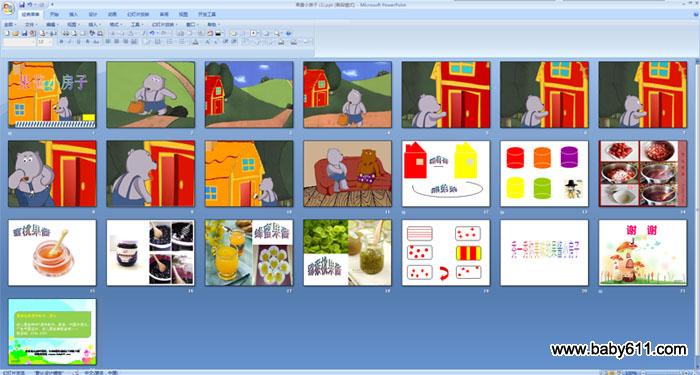Toggle Bold formatting
Image resolution: width=700 pixels, height=375 pixels.
pos(62,42)
